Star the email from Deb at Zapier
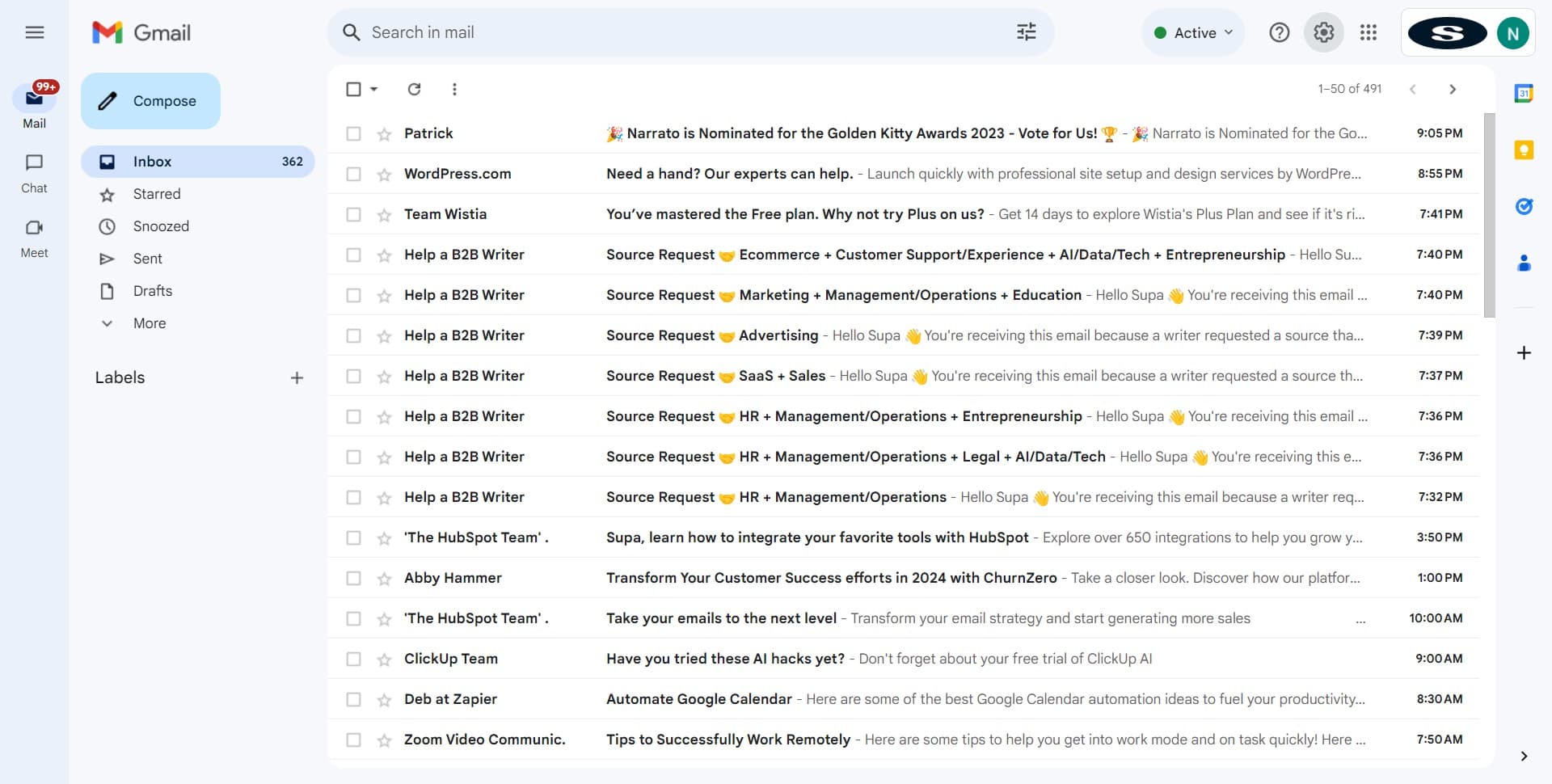This screenshot has width=1552, height=784. tap(382, 699)
